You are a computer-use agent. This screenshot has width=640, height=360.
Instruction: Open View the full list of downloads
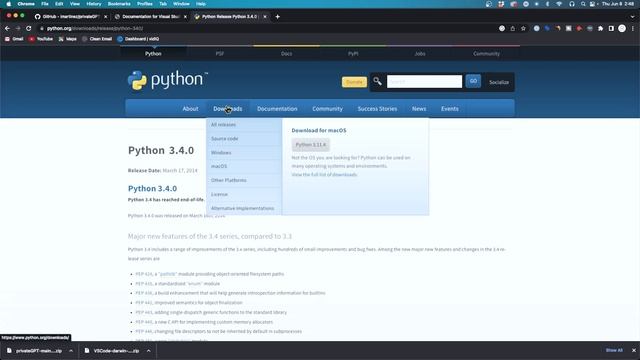pyautogui.click(x=324, y=175)
